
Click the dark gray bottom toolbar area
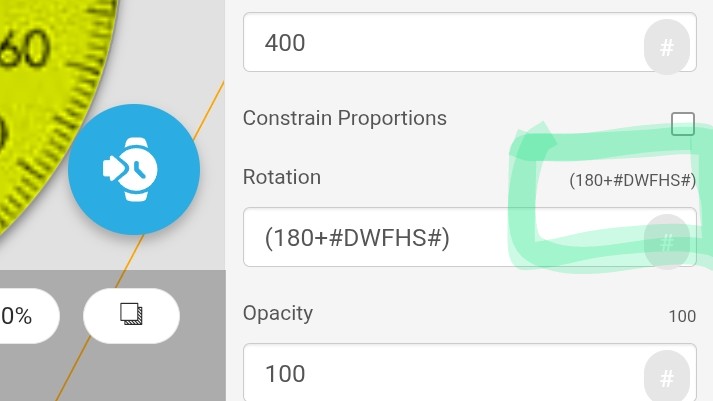tap(190, 370)
